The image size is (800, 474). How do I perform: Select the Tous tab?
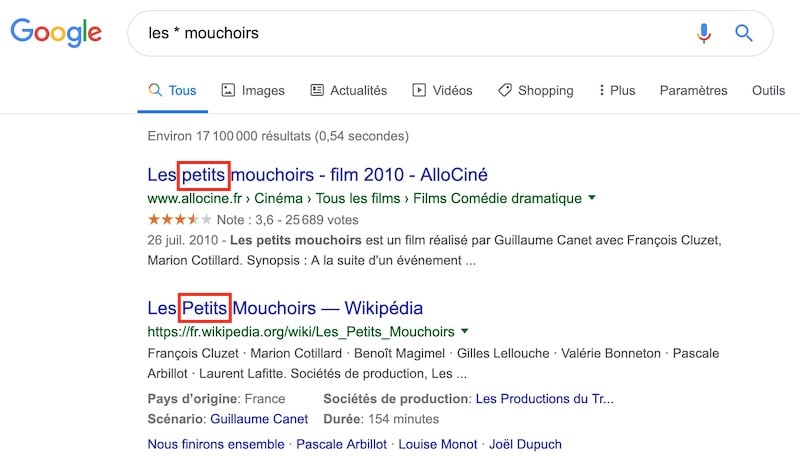click(x=172, y=90)
